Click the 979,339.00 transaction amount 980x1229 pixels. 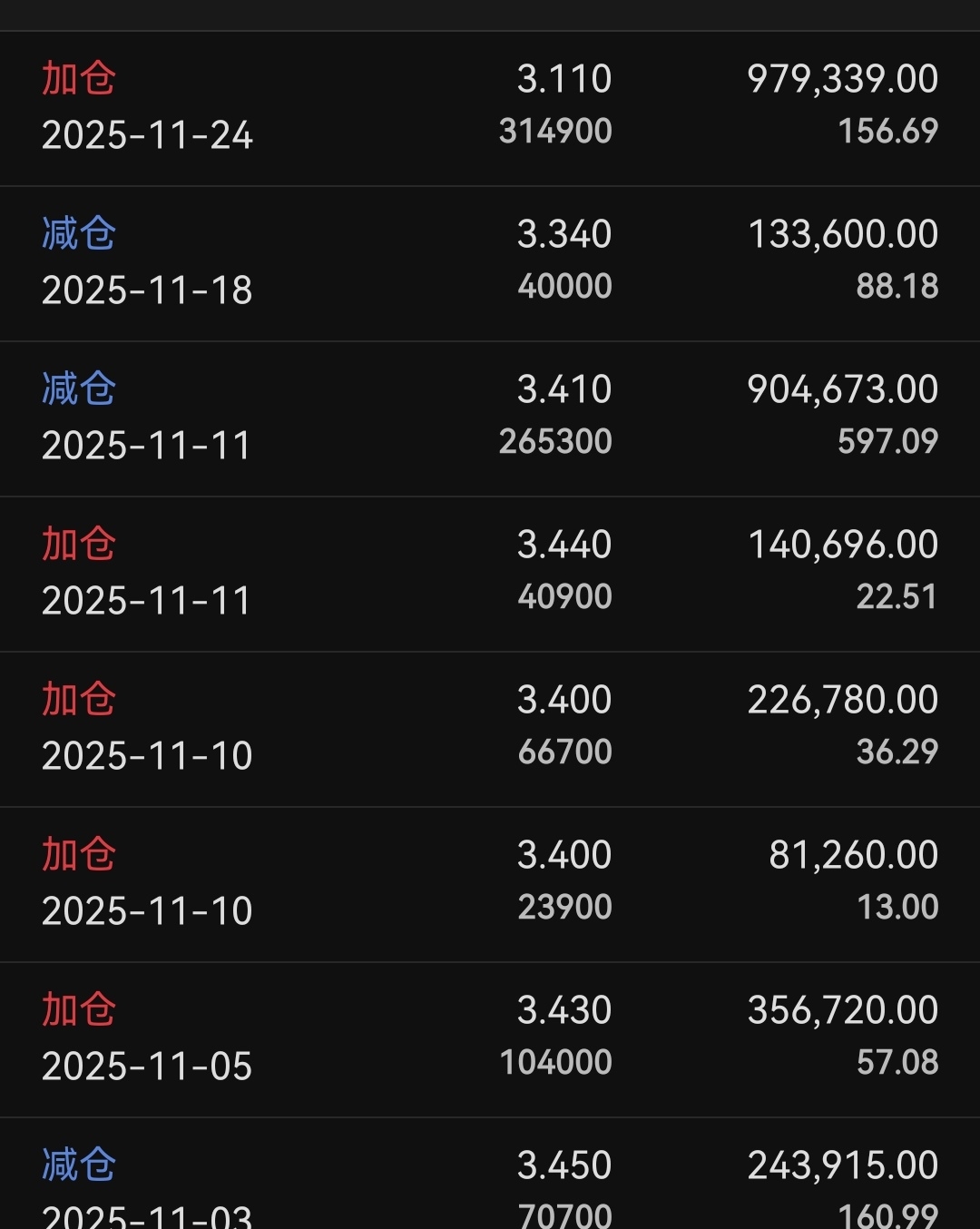(x=842, y=79)
